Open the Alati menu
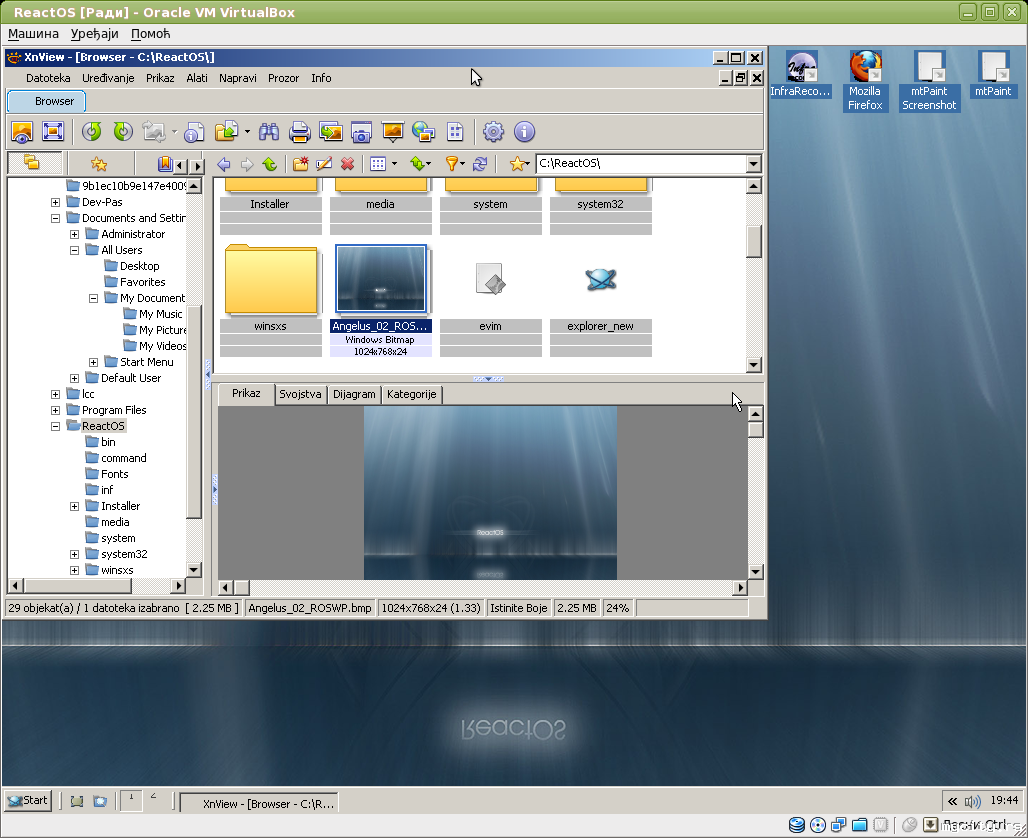1028x838 pixels. pyautogui.click(x=197, y=78)
